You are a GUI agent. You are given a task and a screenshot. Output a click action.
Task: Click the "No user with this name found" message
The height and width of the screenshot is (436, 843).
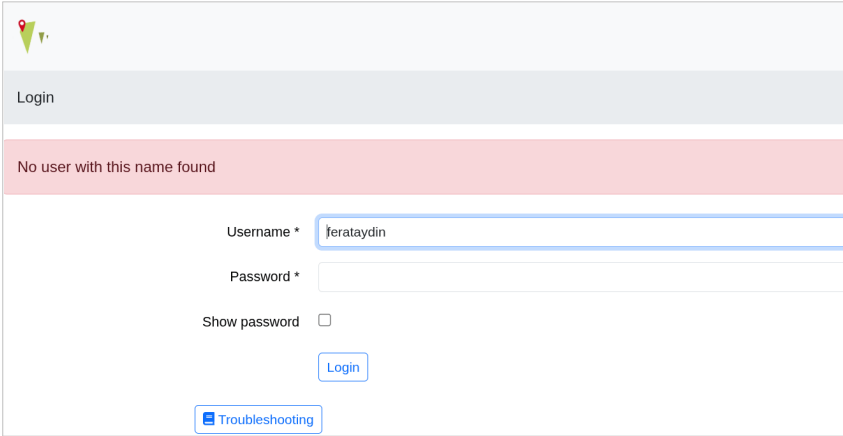[116, 167]
